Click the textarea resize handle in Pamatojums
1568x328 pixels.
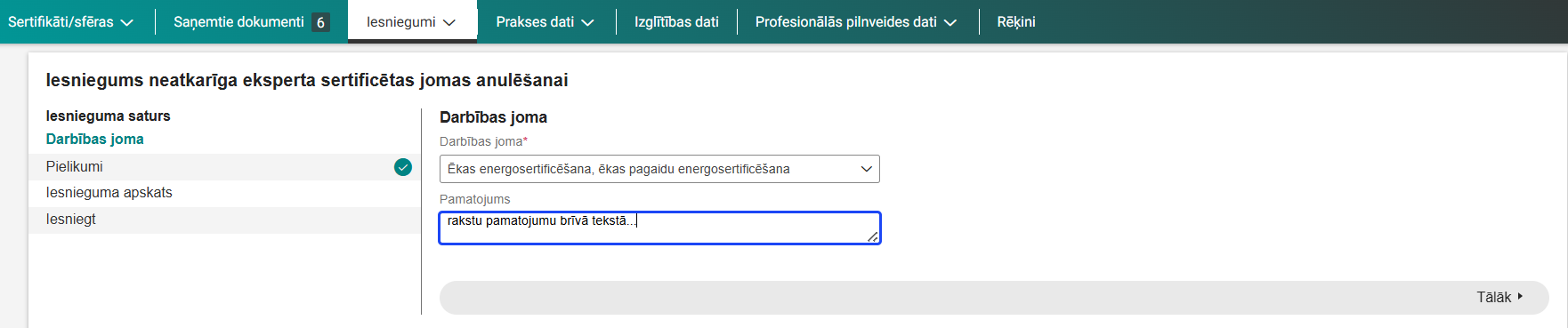872,236
